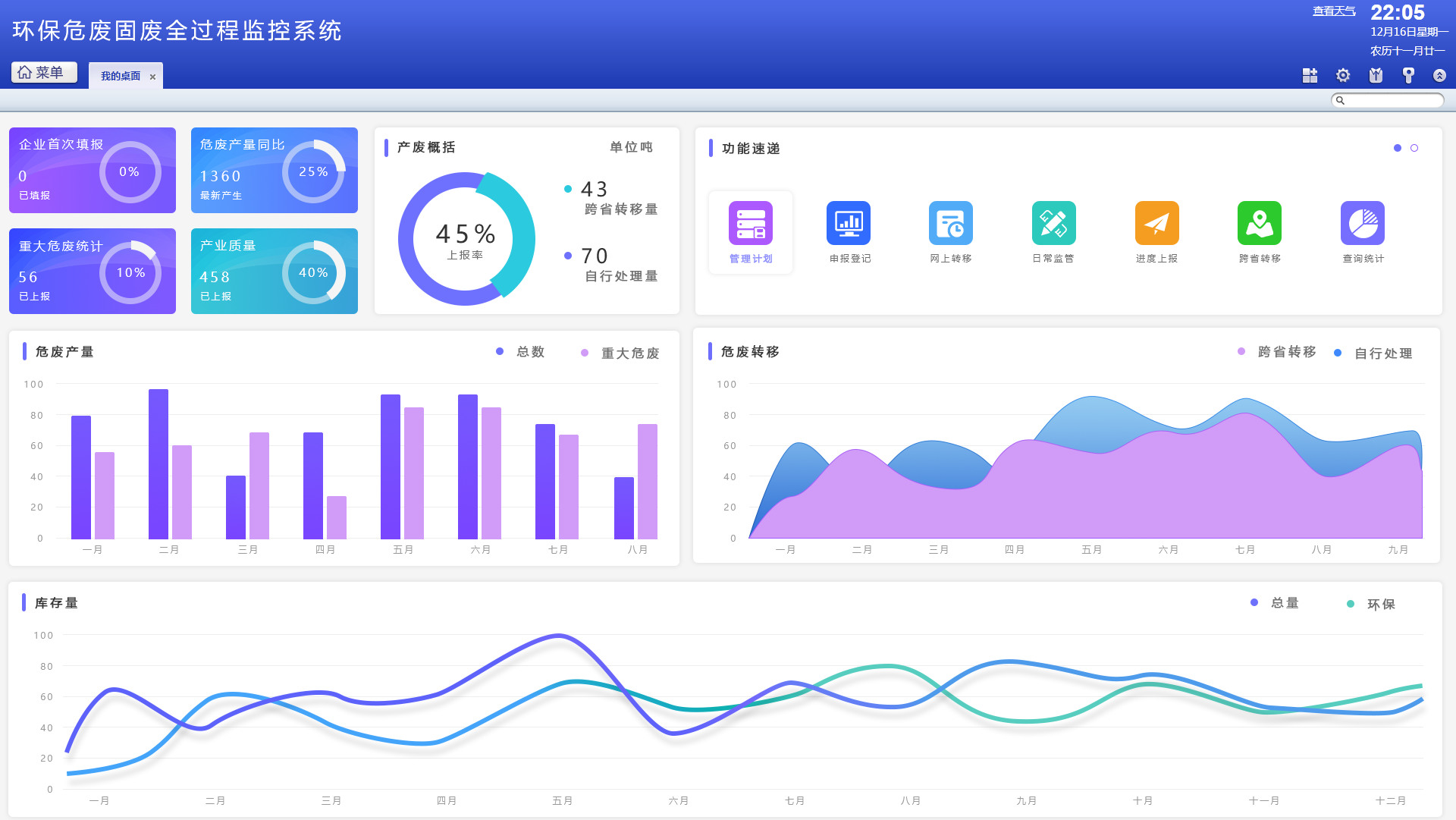Click 458 value in 产业质量 card
This screenshot has height=820, width=1456.
coord(215,277)
